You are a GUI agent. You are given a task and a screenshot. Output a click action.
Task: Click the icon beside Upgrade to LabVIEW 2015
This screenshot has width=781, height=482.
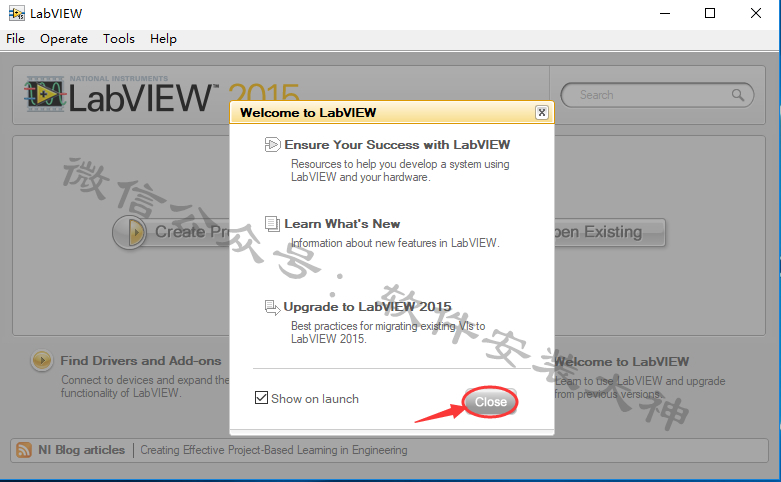(x=272, y=307)
